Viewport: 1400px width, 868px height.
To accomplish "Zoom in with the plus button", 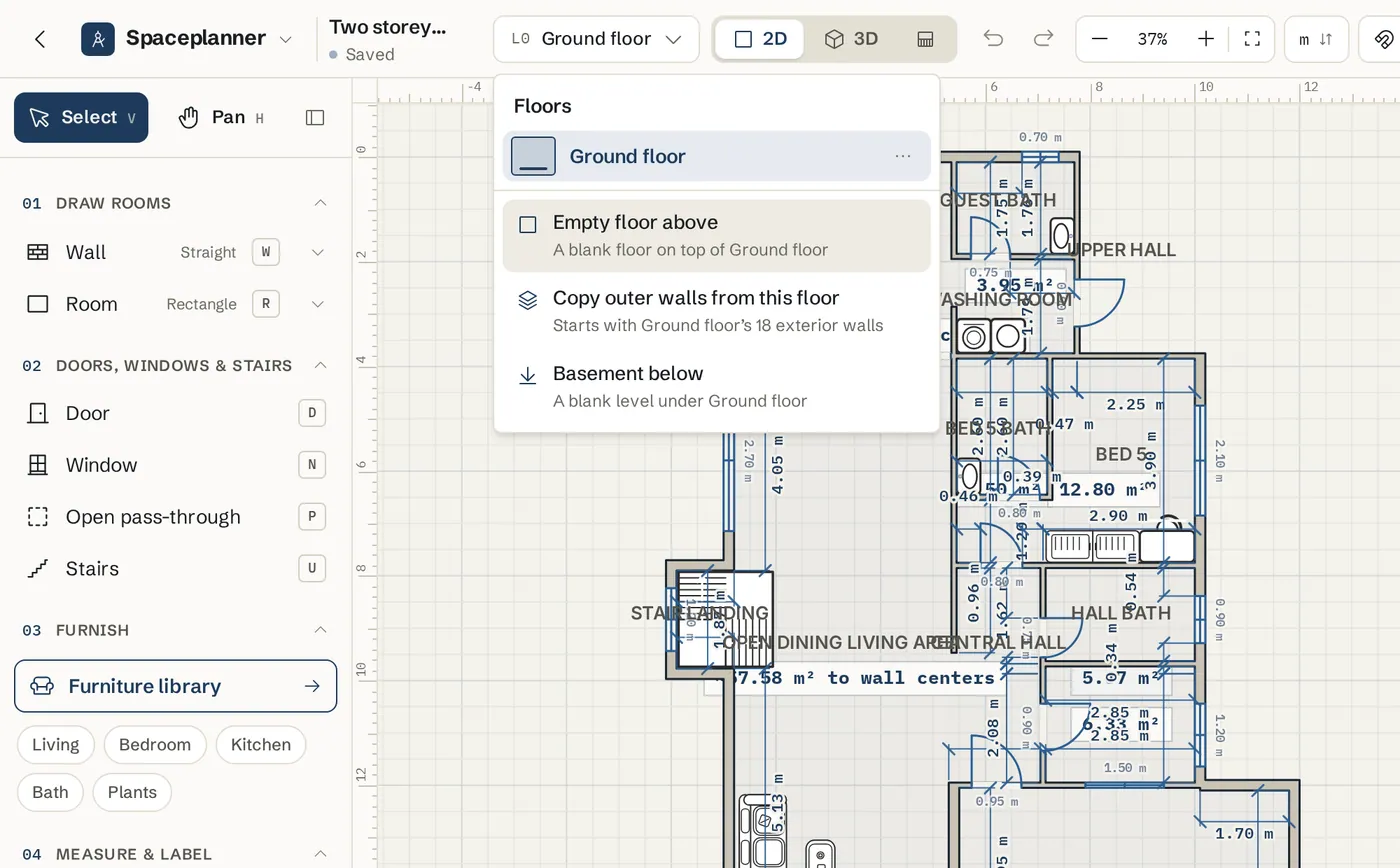I will (1206, 39).
